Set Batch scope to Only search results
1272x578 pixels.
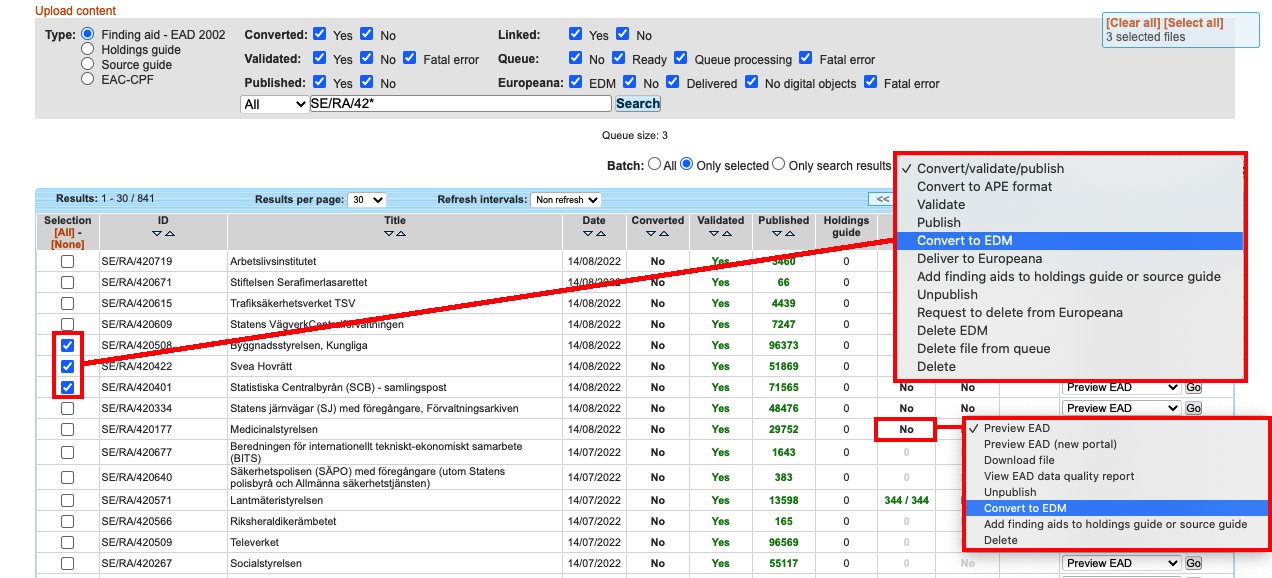780,165
